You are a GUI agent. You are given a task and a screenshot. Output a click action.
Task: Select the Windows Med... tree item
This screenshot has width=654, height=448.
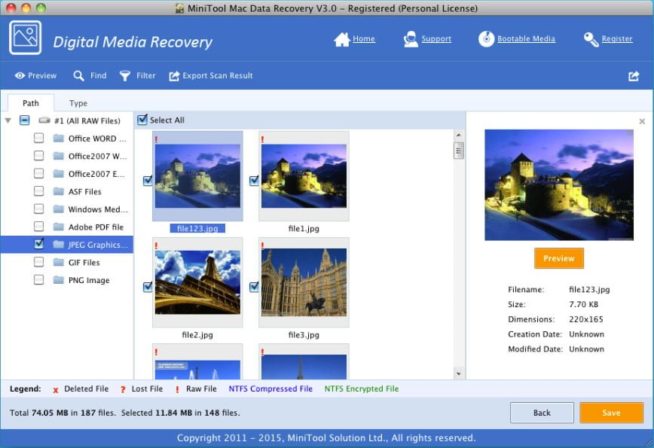[x=98, y=209]
